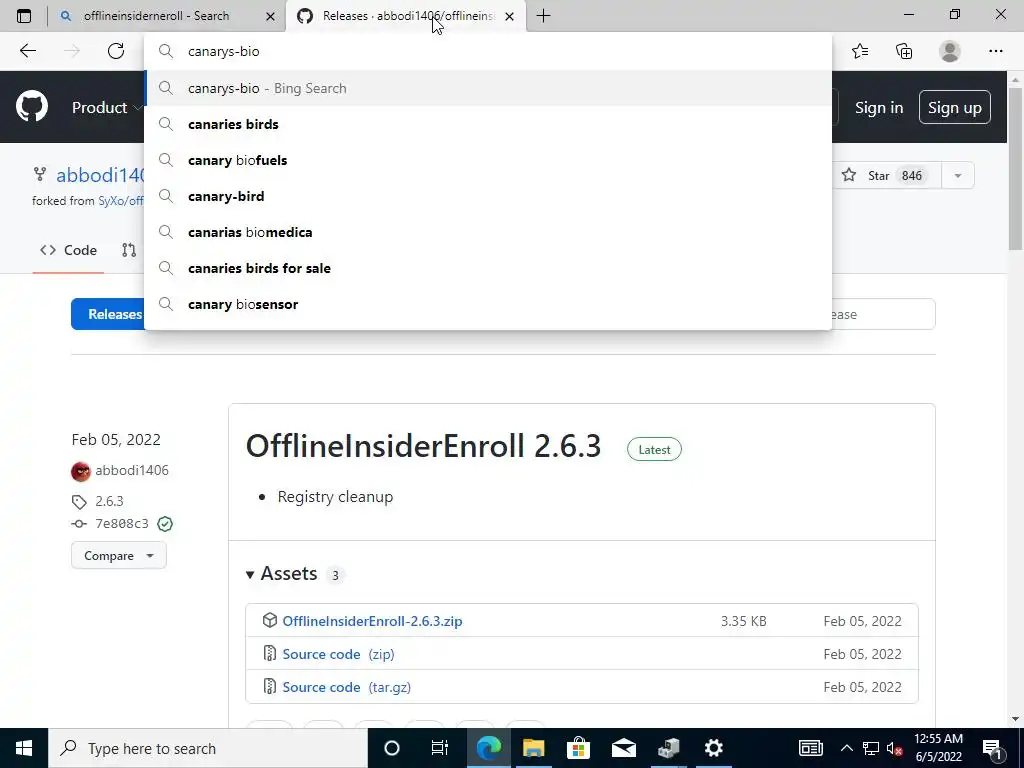Select the canarias biomedica suggestion
Image resolution: width=1024 pixels, height=768 pixels.
[x=488, y=232]
